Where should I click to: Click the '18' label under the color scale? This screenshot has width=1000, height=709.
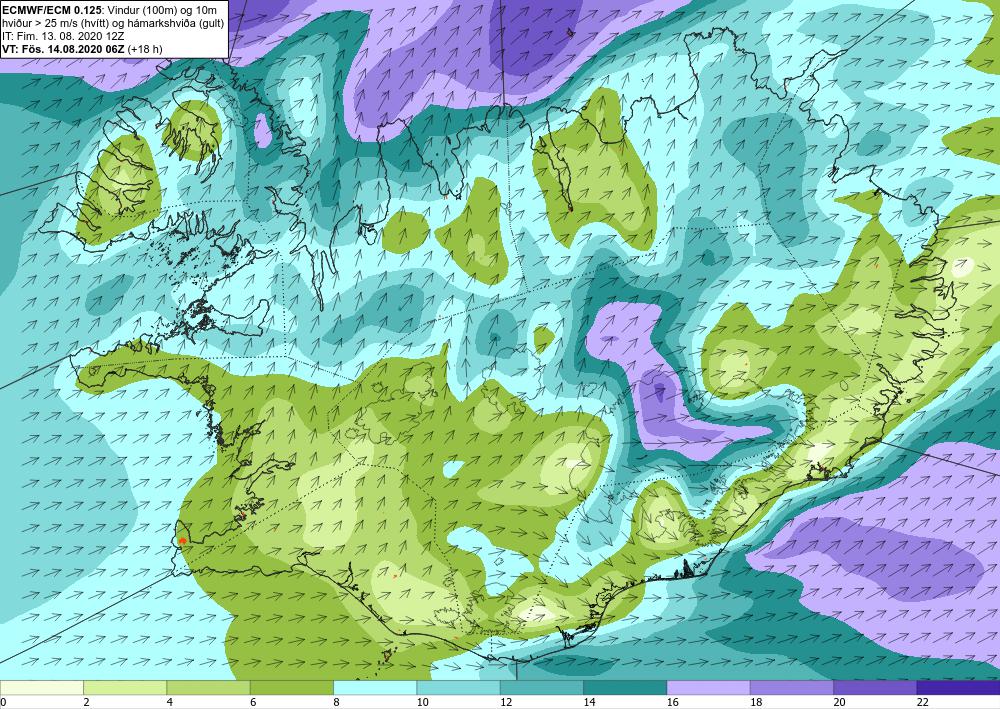tap(756, 702)
